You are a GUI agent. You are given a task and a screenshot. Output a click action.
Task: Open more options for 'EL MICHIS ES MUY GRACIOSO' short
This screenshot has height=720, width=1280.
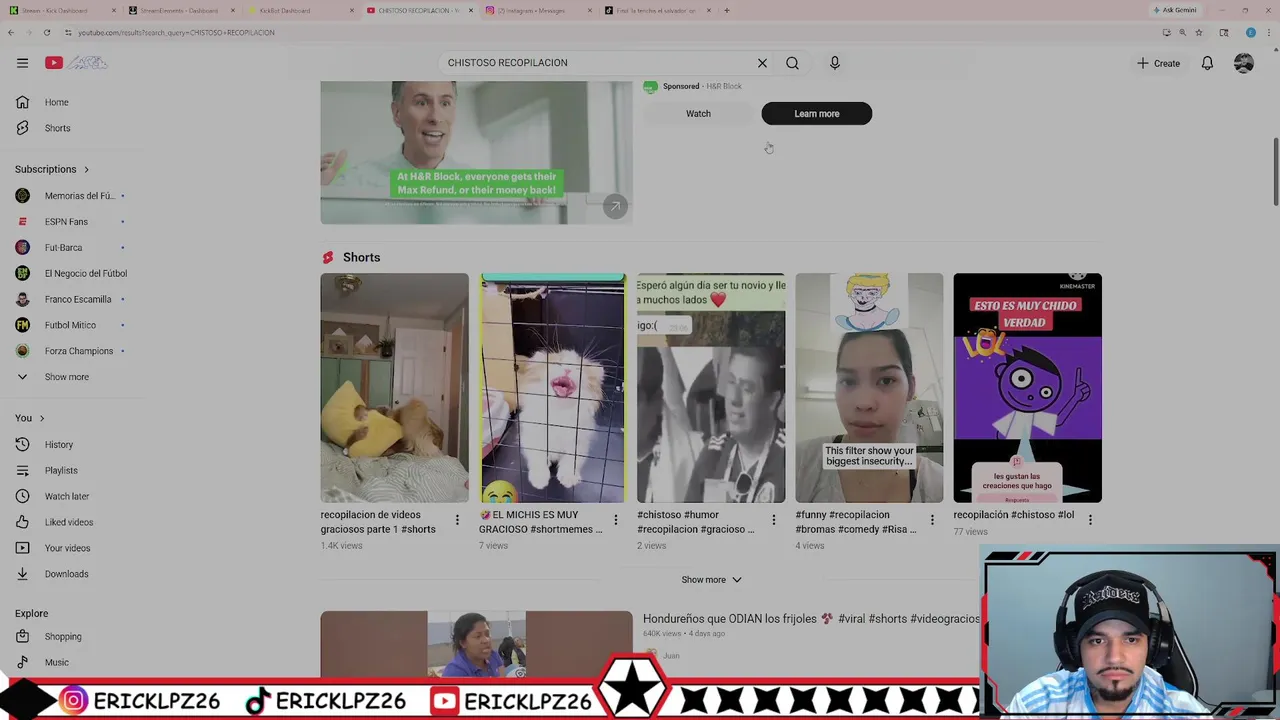coord(615,520)
